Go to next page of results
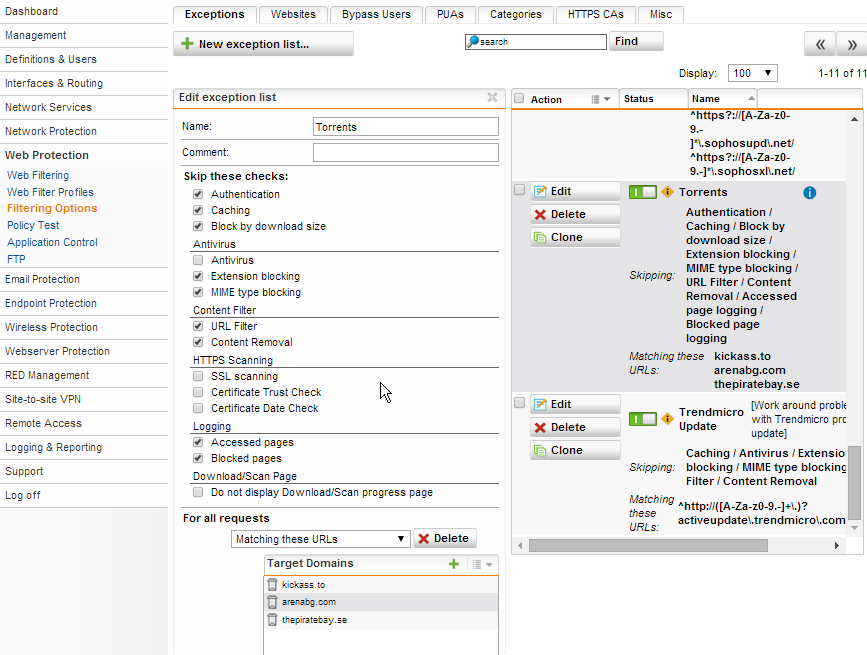This screenshot has width=867, height=655. (x=852, y=44)
